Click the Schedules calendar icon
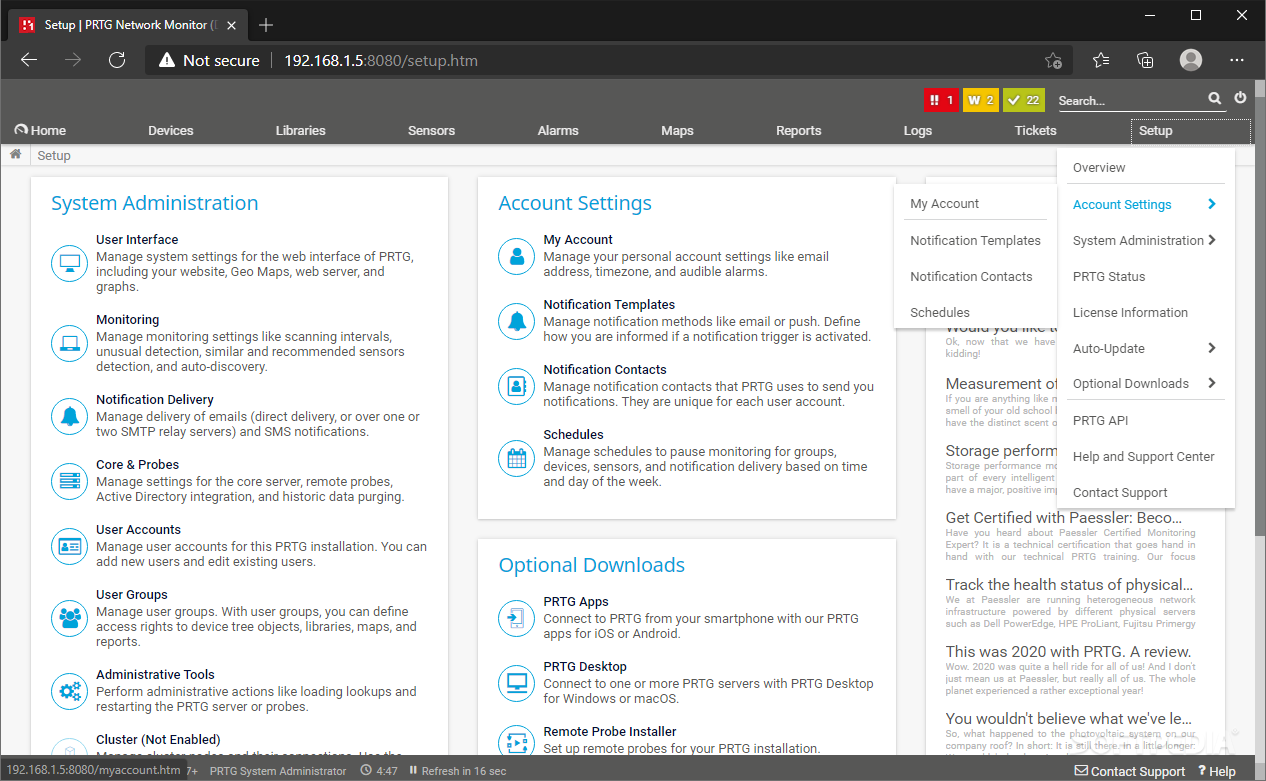The width and height of the screenshot is (1266, 781). point(517,458)
